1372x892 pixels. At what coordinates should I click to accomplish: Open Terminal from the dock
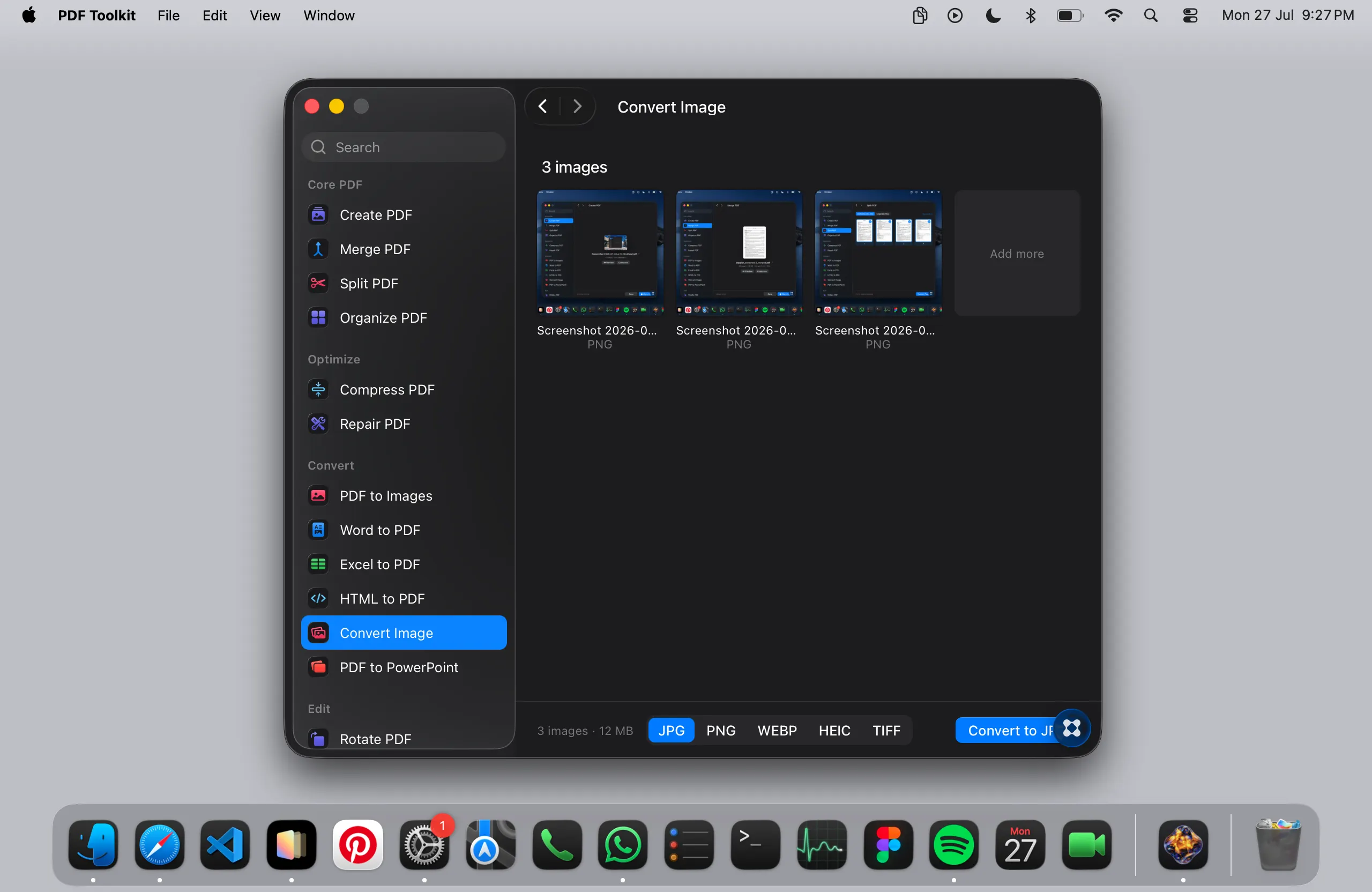click(x=755, y=845)
